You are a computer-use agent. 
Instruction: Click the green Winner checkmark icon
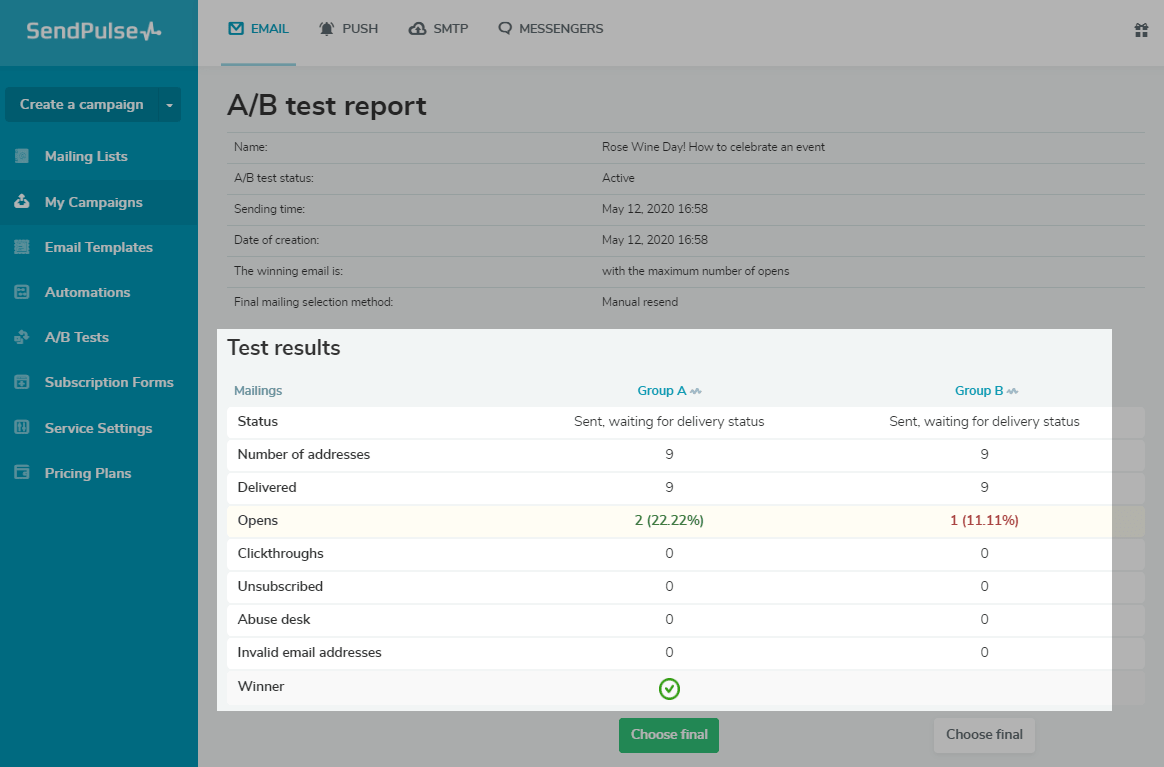(669, 688)
